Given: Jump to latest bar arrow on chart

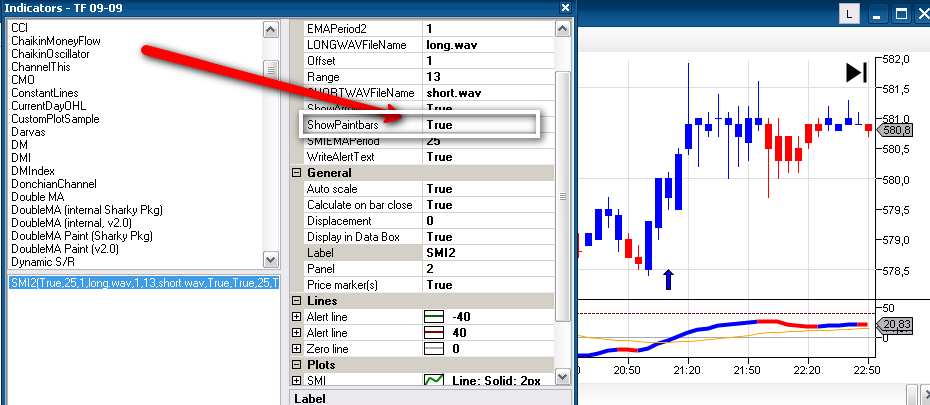Looking at the screenshot, I should 856,72.
